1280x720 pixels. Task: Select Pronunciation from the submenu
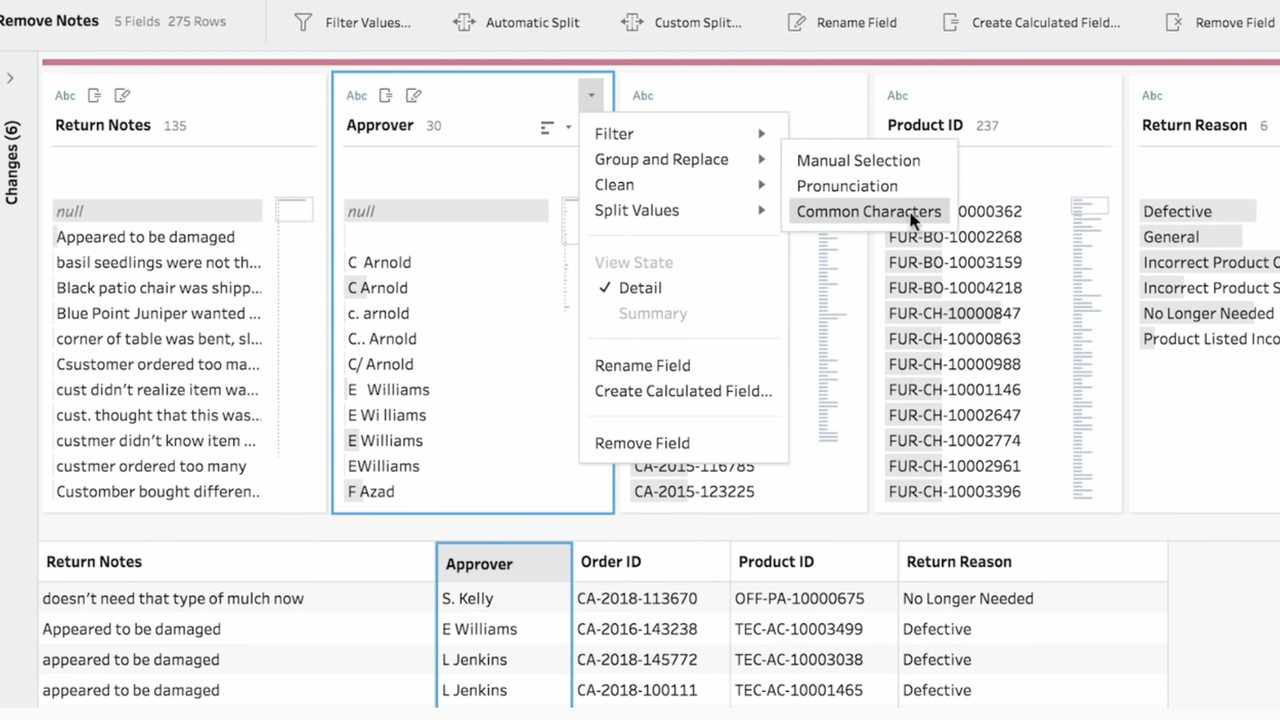pos(847,186)
